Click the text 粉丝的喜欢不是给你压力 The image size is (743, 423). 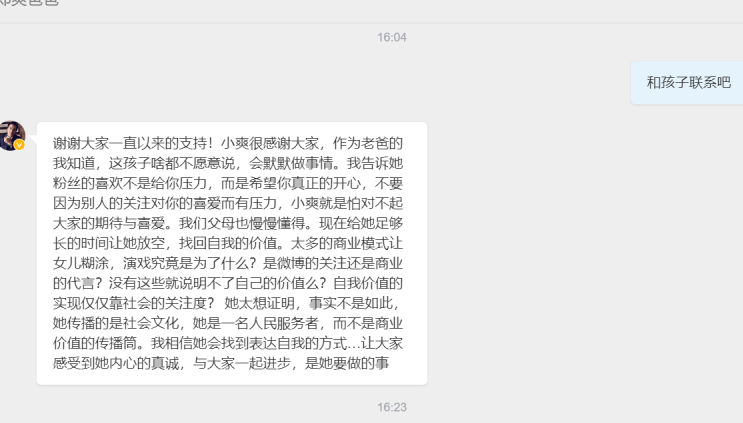click(x=130, y=183)
